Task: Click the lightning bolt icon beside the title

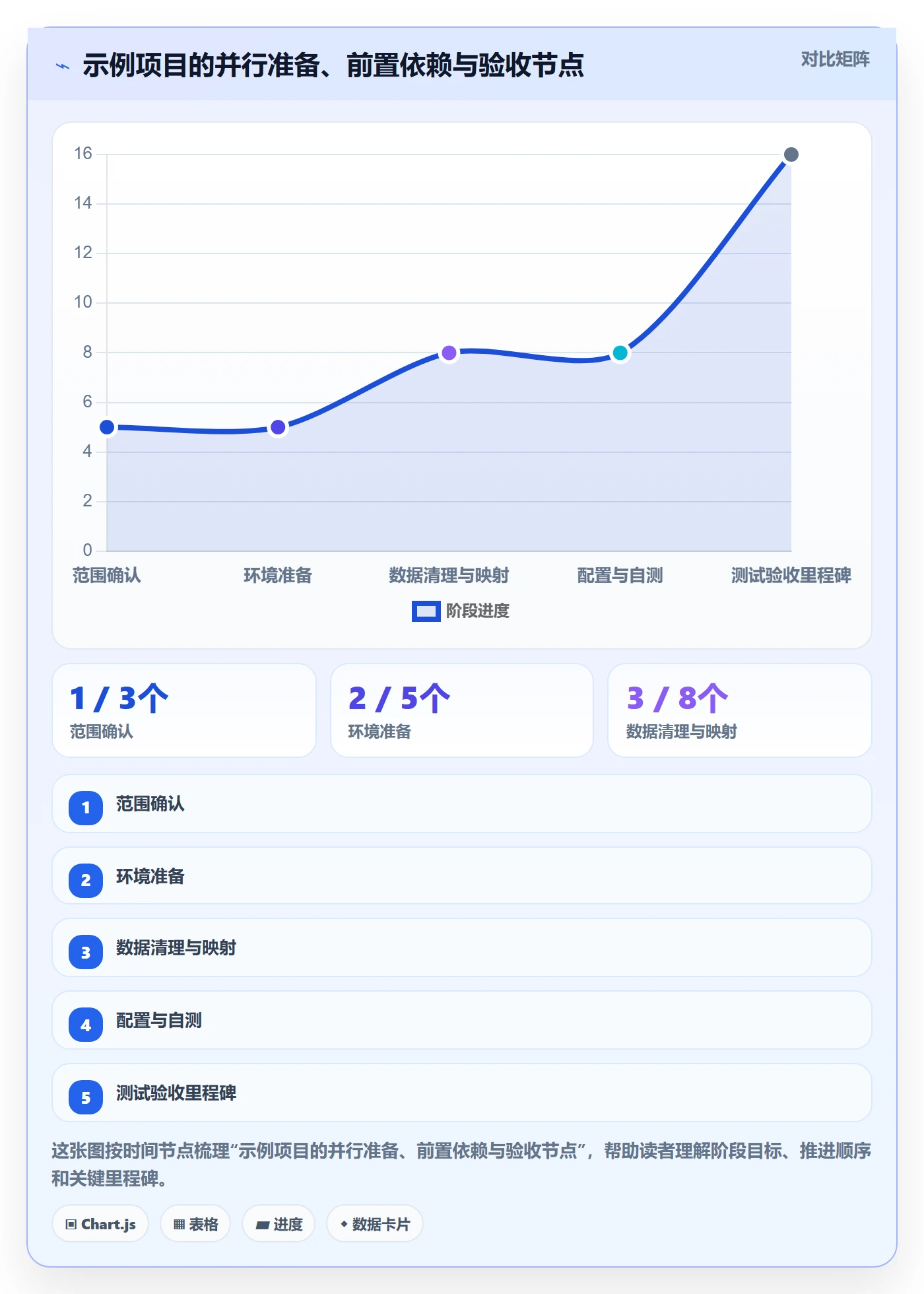Action: coord(63,66)
